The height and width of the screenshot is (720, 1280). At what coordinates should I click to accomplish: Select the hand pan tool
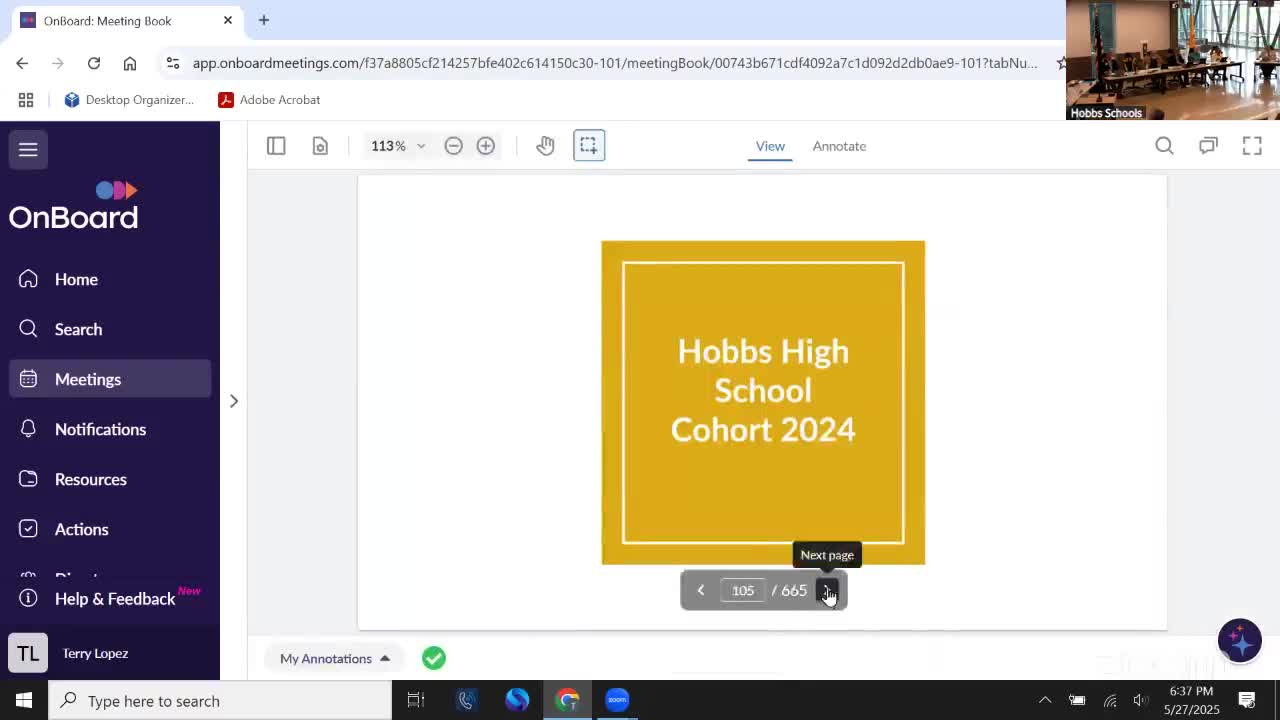[x=545, y=146]
